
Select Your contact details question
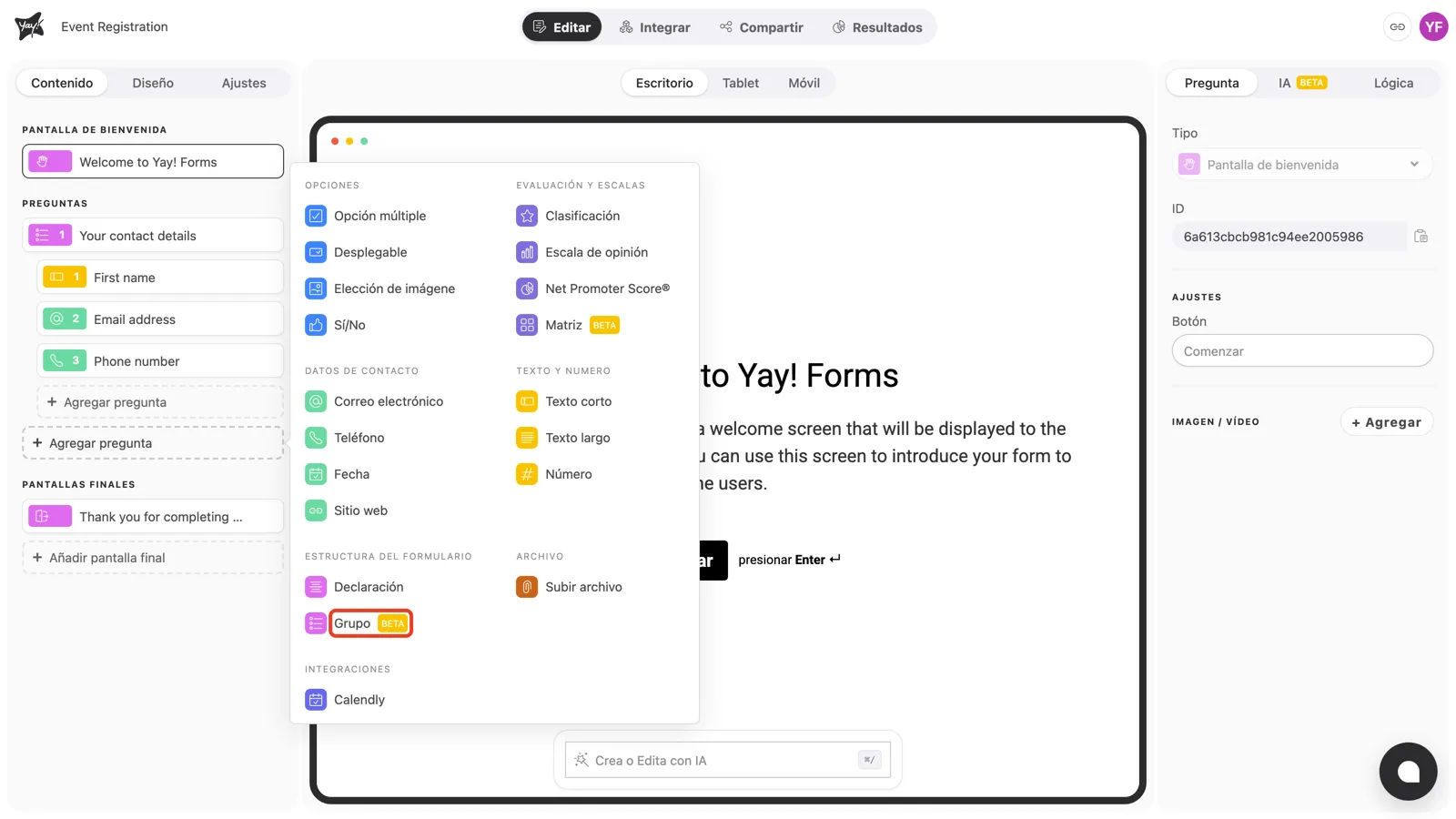(153, 236)
